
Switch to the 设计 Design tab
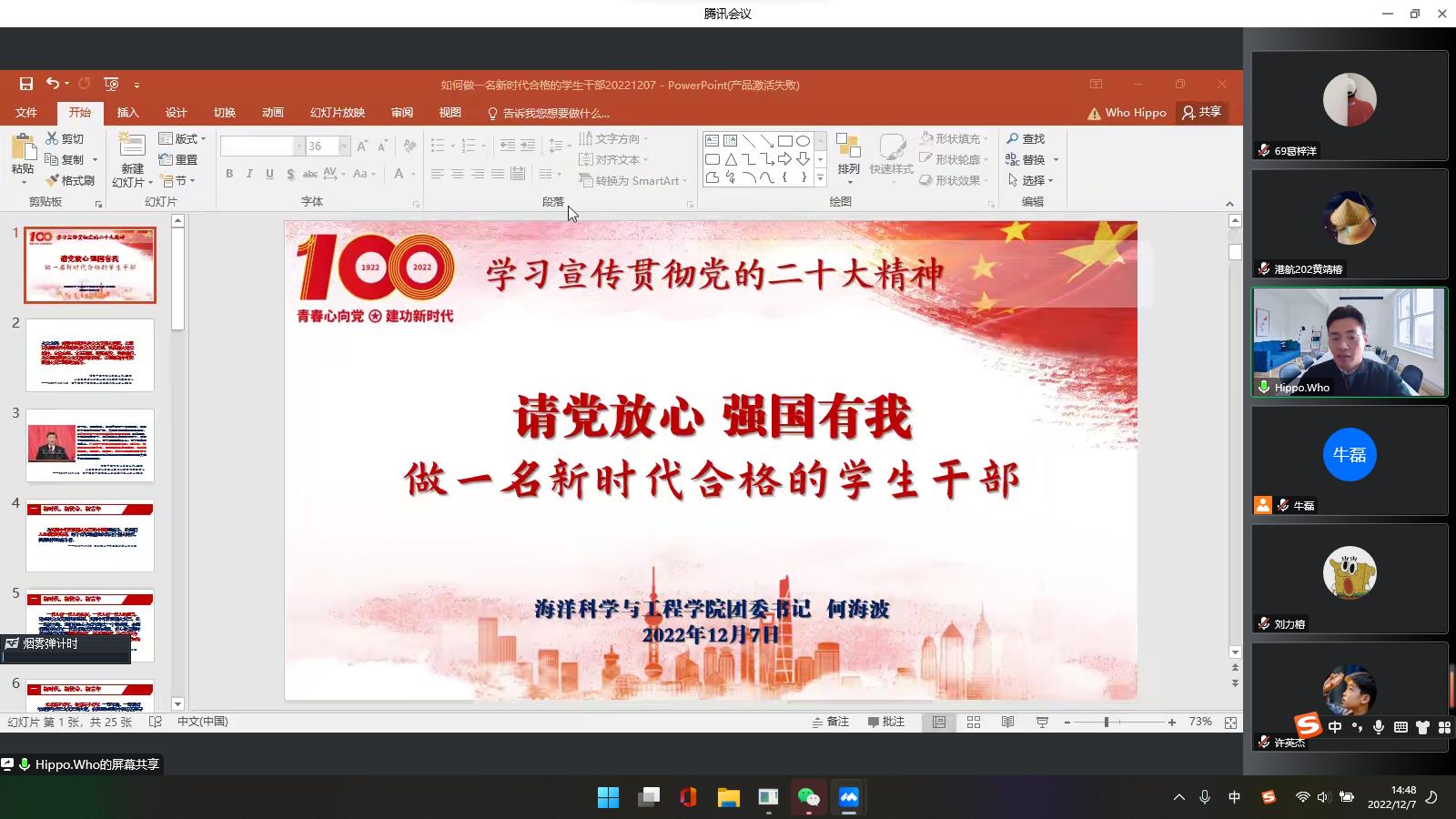coord(177,113)
